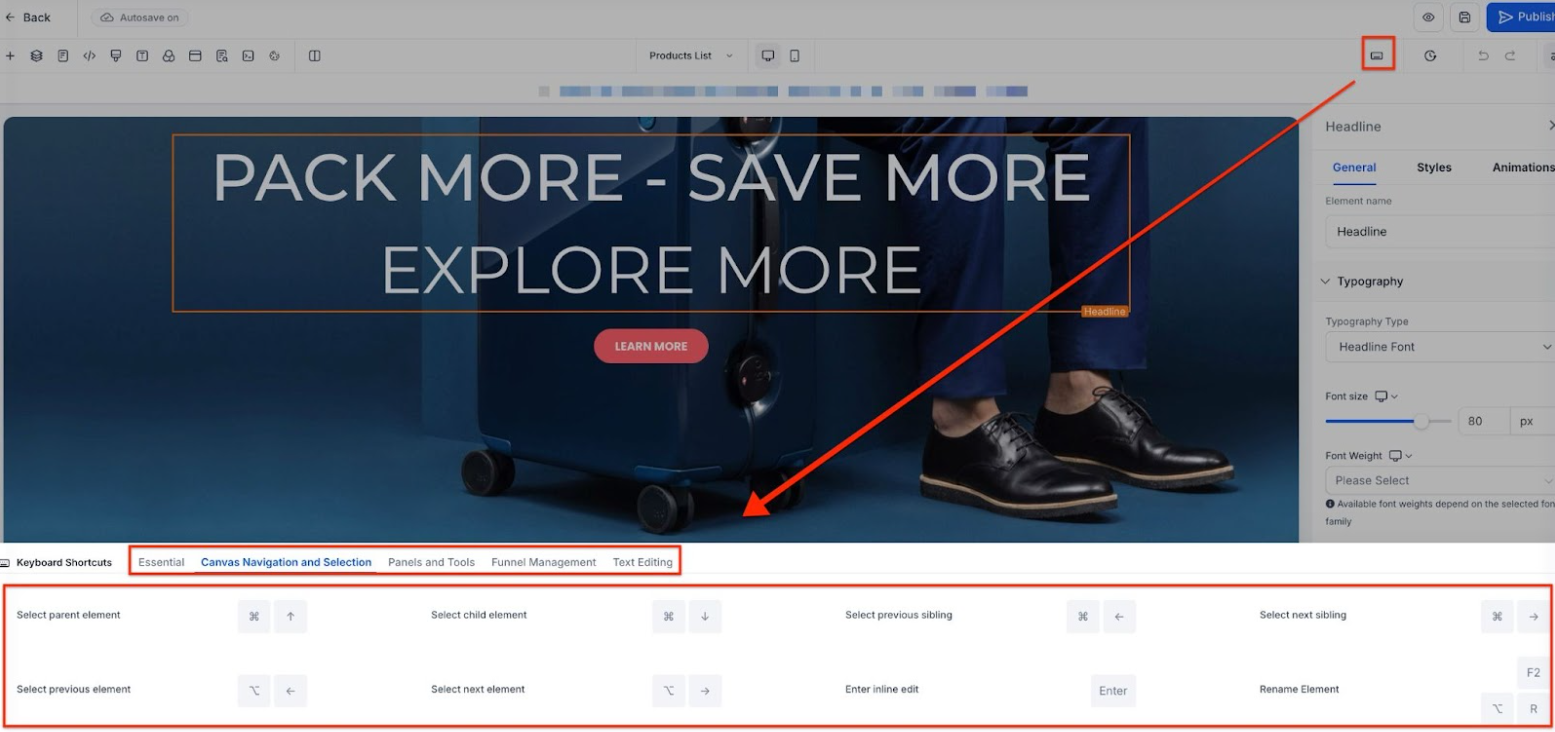Open the Products List page dropdown

690,56
